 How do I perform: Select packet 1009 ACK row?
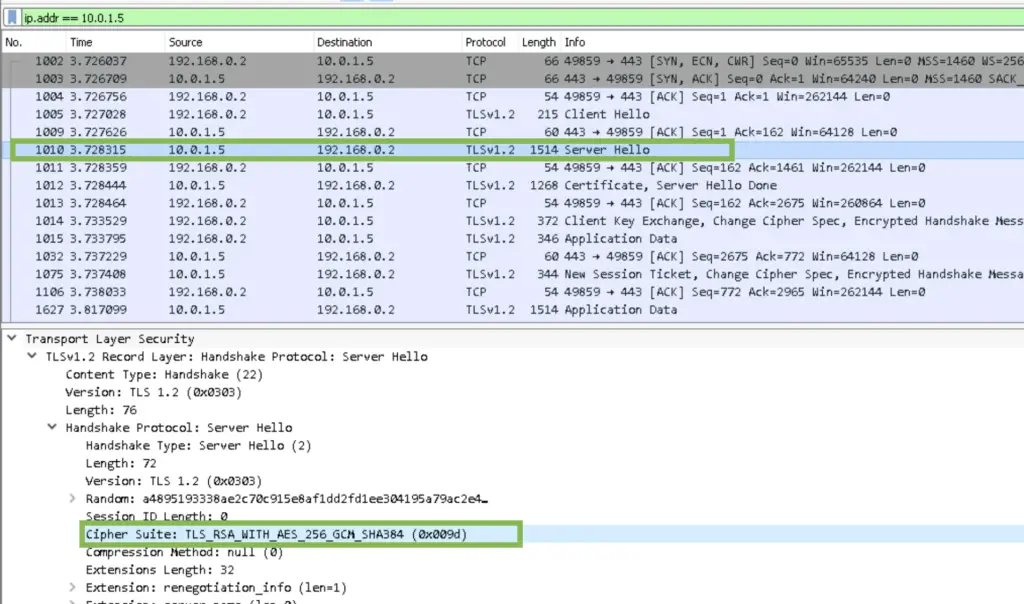(513, 132)
